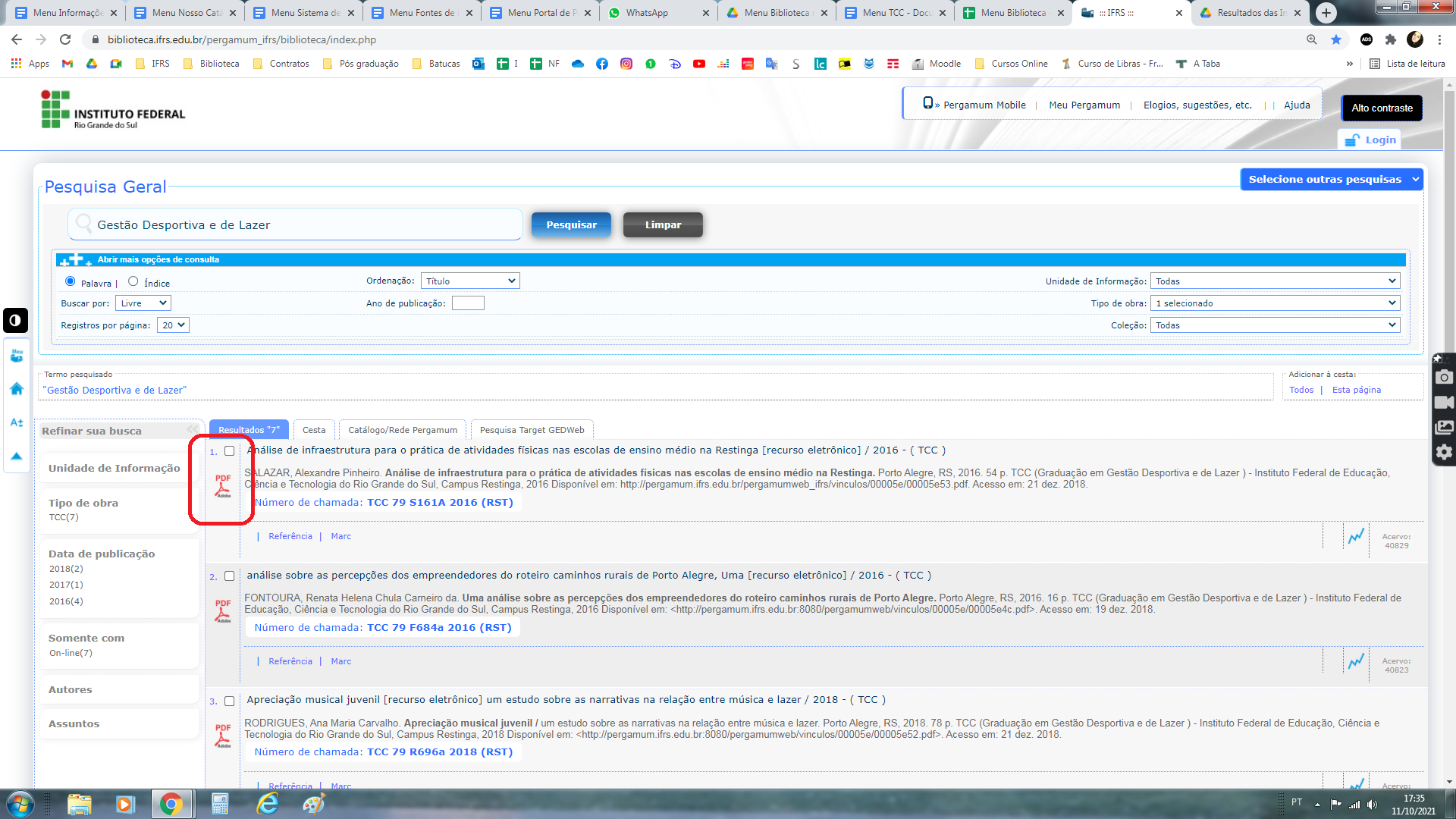Open PDF icon of first result
The width and height of the screenshot is (1456, 819).
tap(223, 486)
